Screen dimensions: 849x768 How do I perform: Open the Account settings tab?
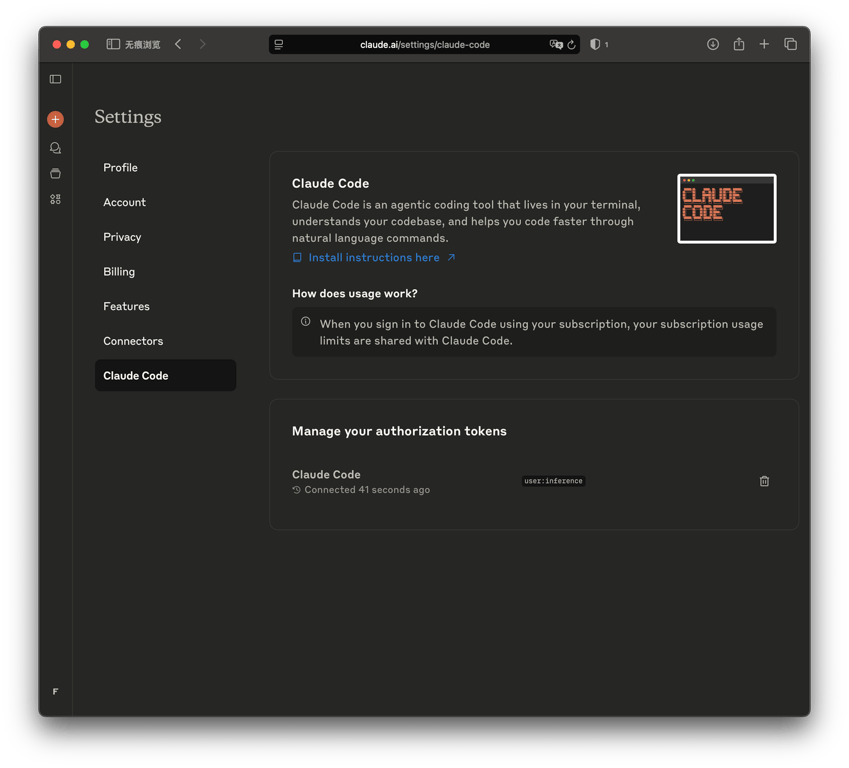click(165, 202)
